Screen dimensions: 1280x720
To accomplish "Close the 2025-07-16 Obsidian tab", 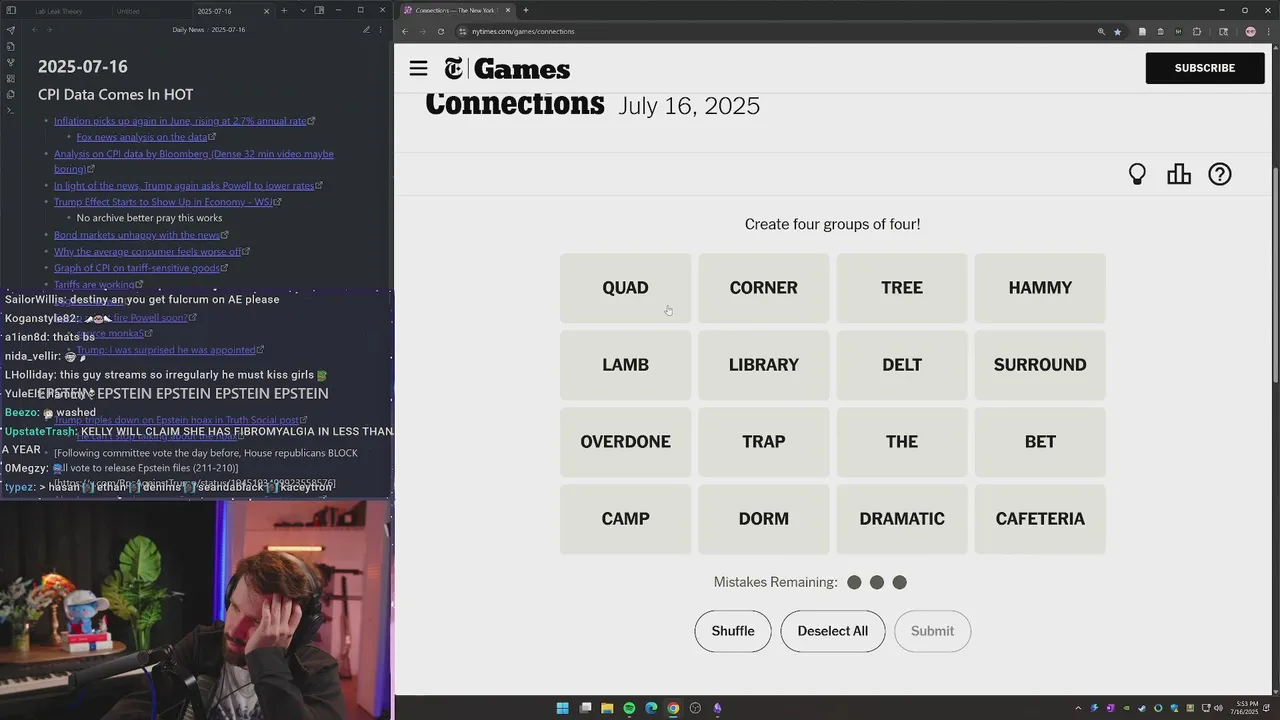I will tap(266, 11).
